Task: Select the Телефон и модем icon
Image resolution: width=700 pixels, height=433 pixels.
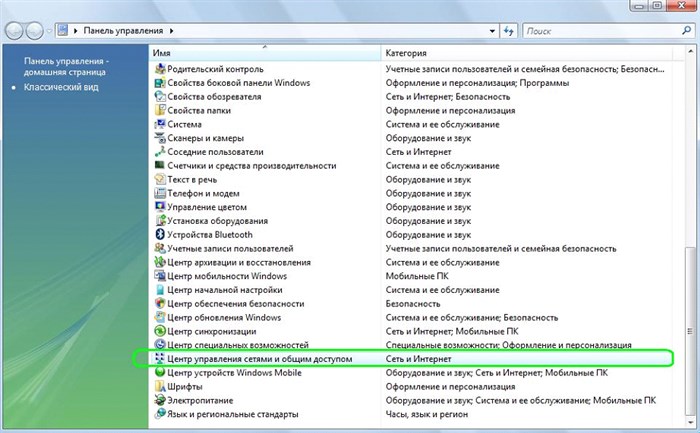Action: tap(160, 193)
